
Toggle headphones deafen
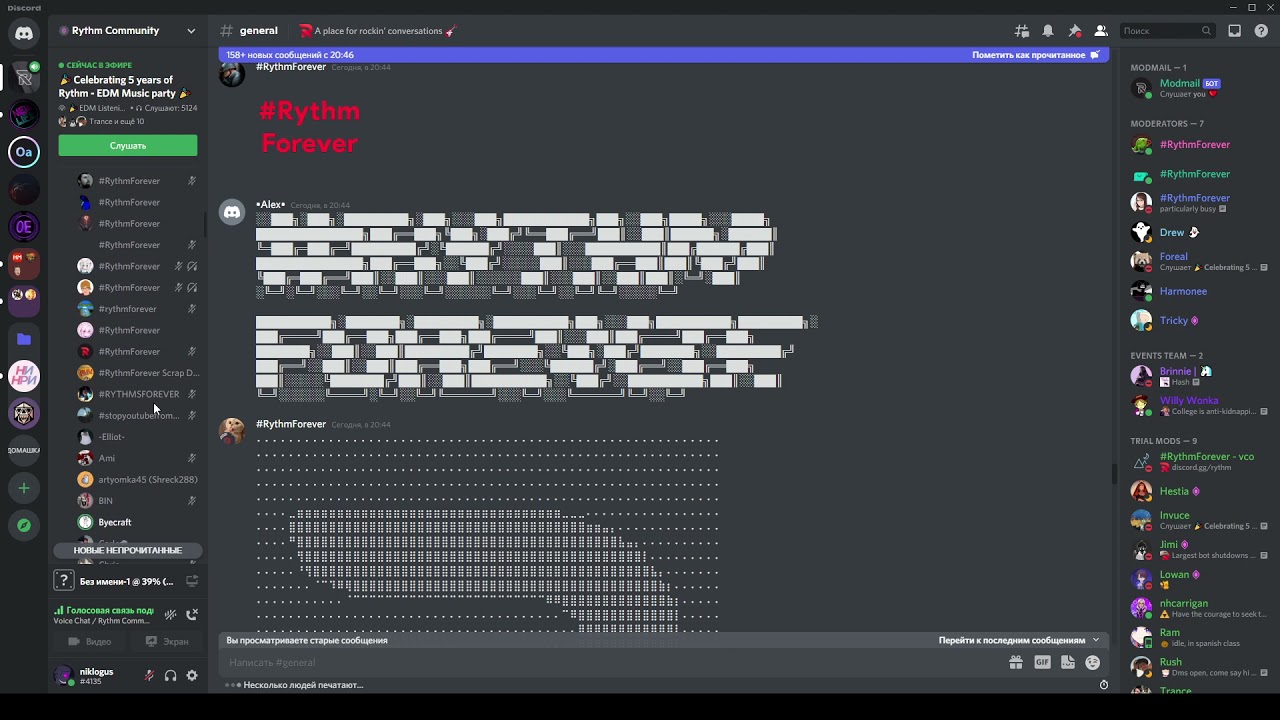click(170, 676)
